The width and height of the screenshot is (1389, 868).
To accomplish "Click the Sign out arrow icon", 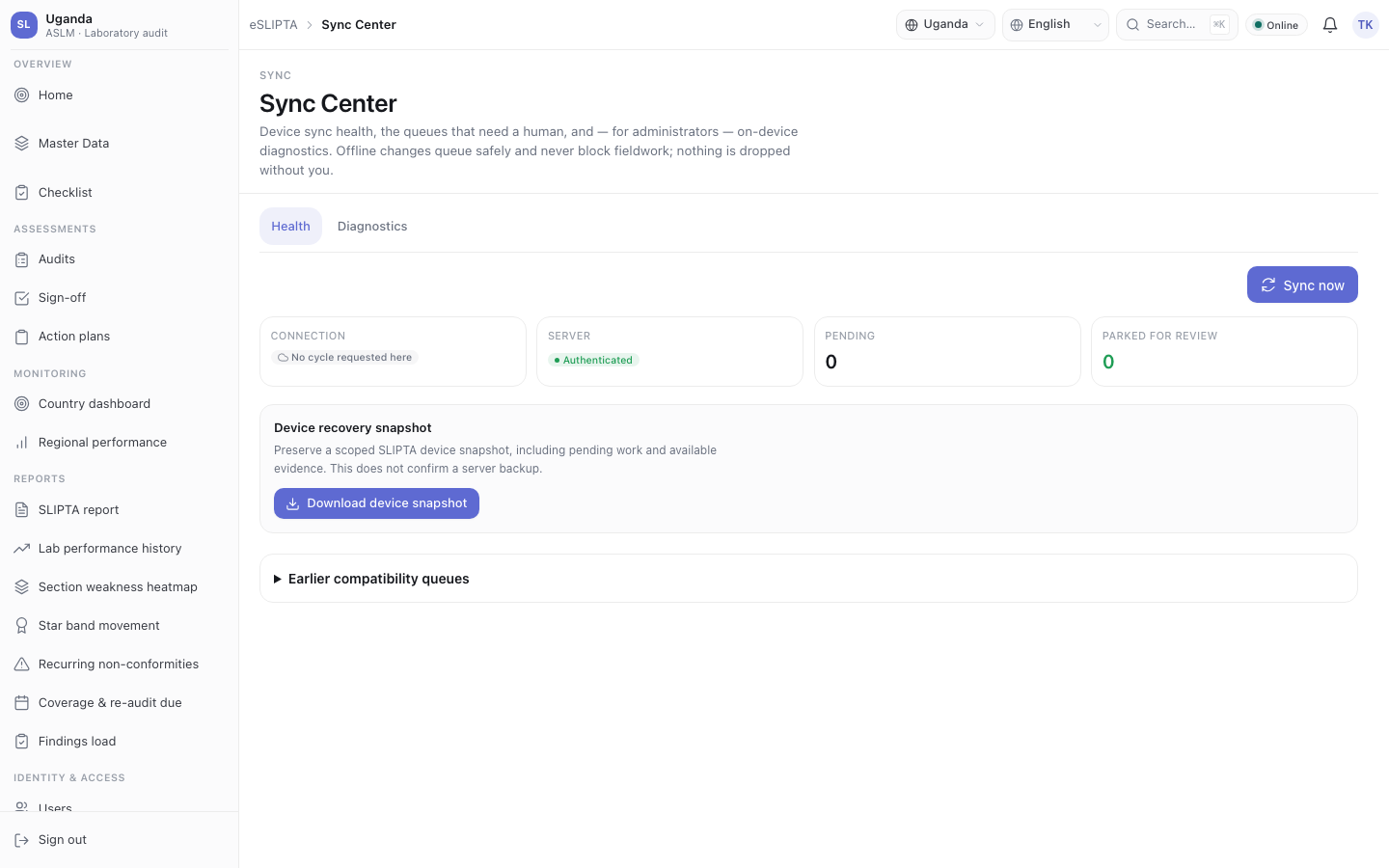I will (21, 839).
